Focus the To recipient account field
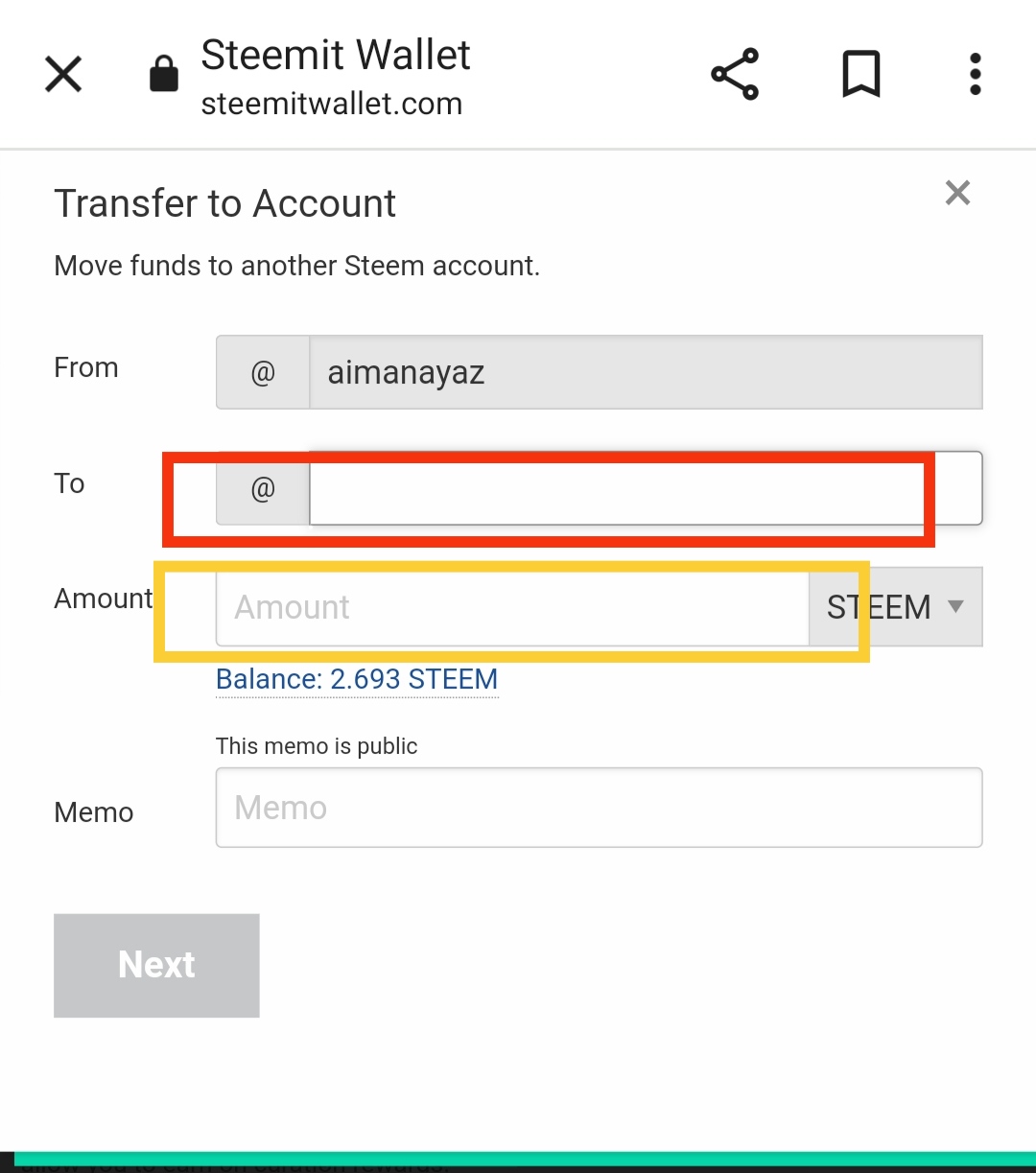1036x1173 pixels. coord(645,489)
